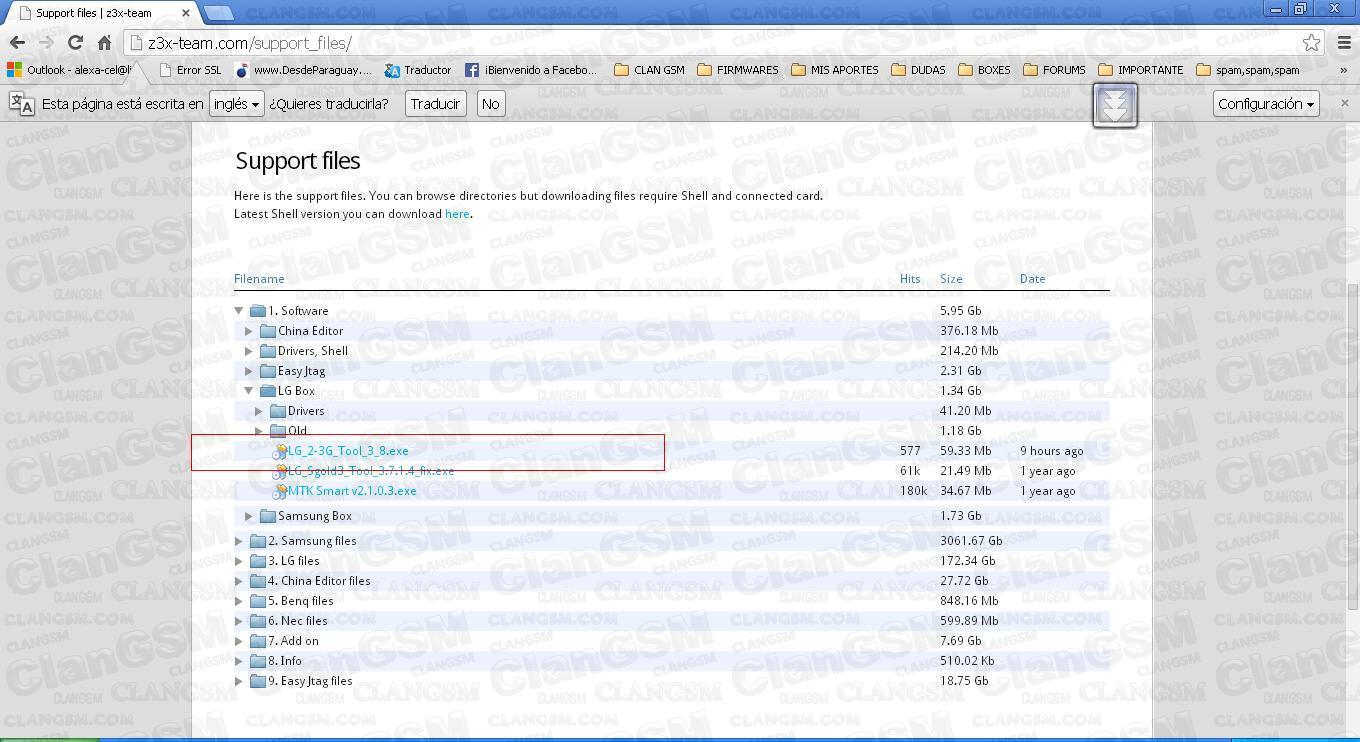Expand the China Editor folder triangle
The height and width of the screenshot is (742, 1360).
point(249,331)
